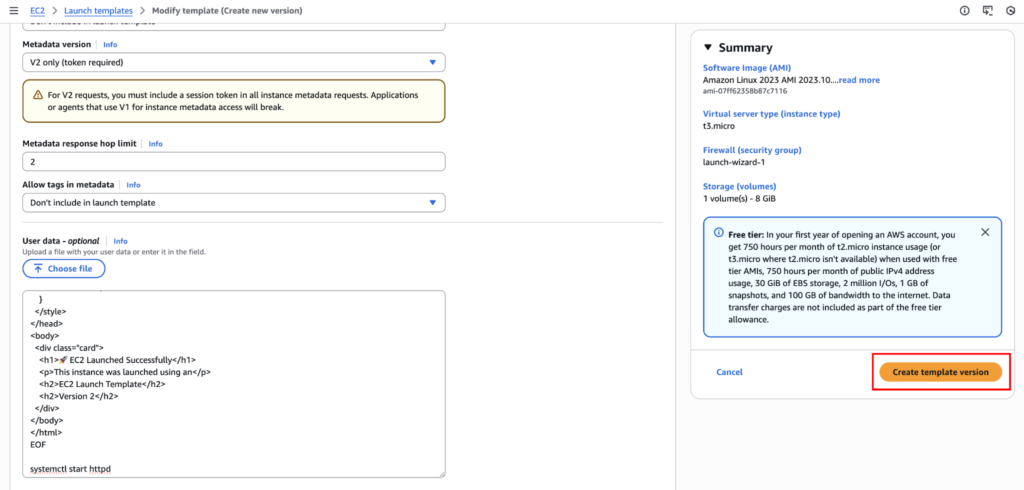Viewport: 1024px width, 490px height.
Task: Navigate to Launch templates breadcrumb
Action: click(98, 10)
